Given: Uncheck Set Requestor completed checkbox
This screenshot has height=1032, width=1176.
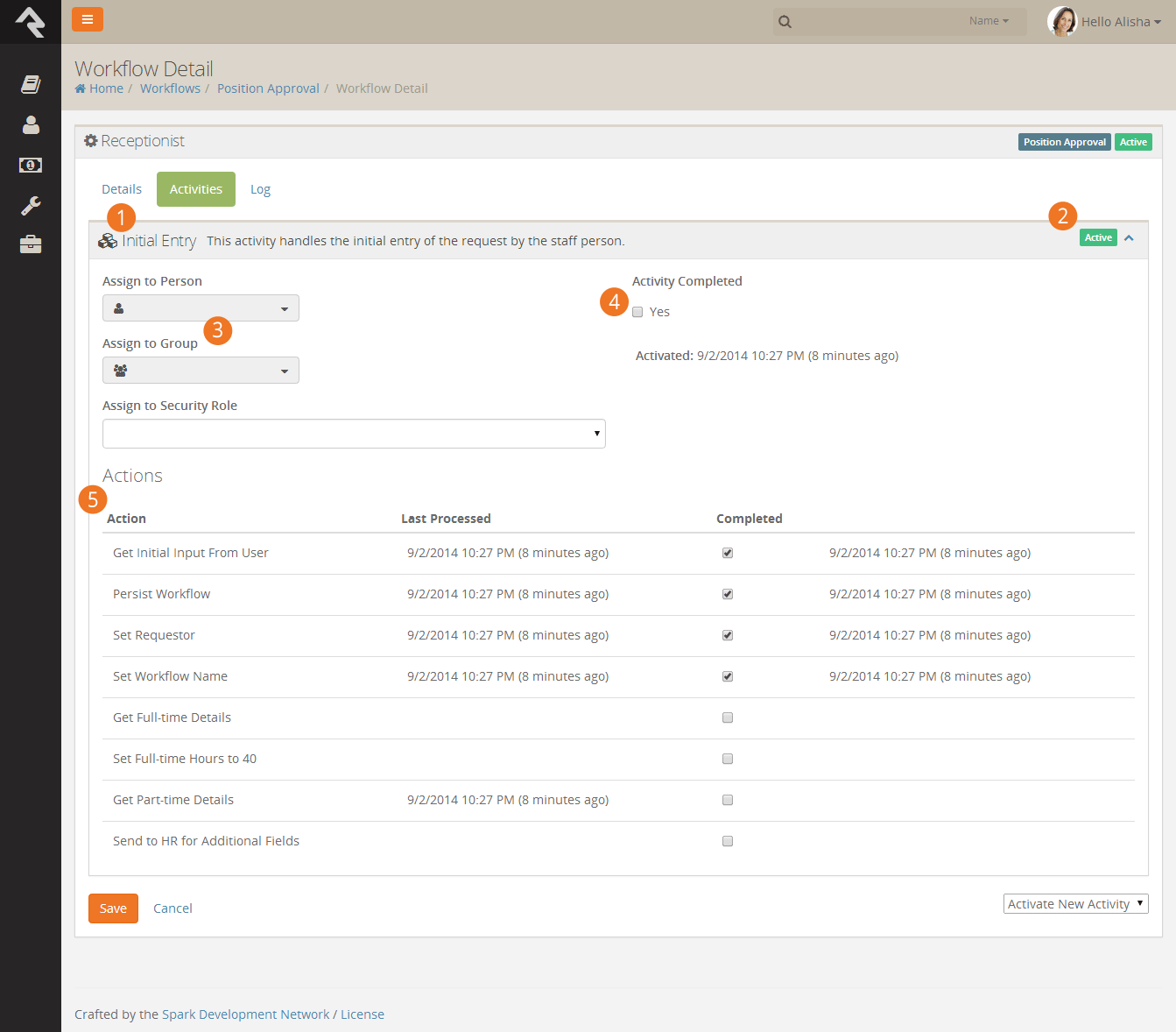Looking at the screenshot, I should pyautogui.click(x=728, y=635).
